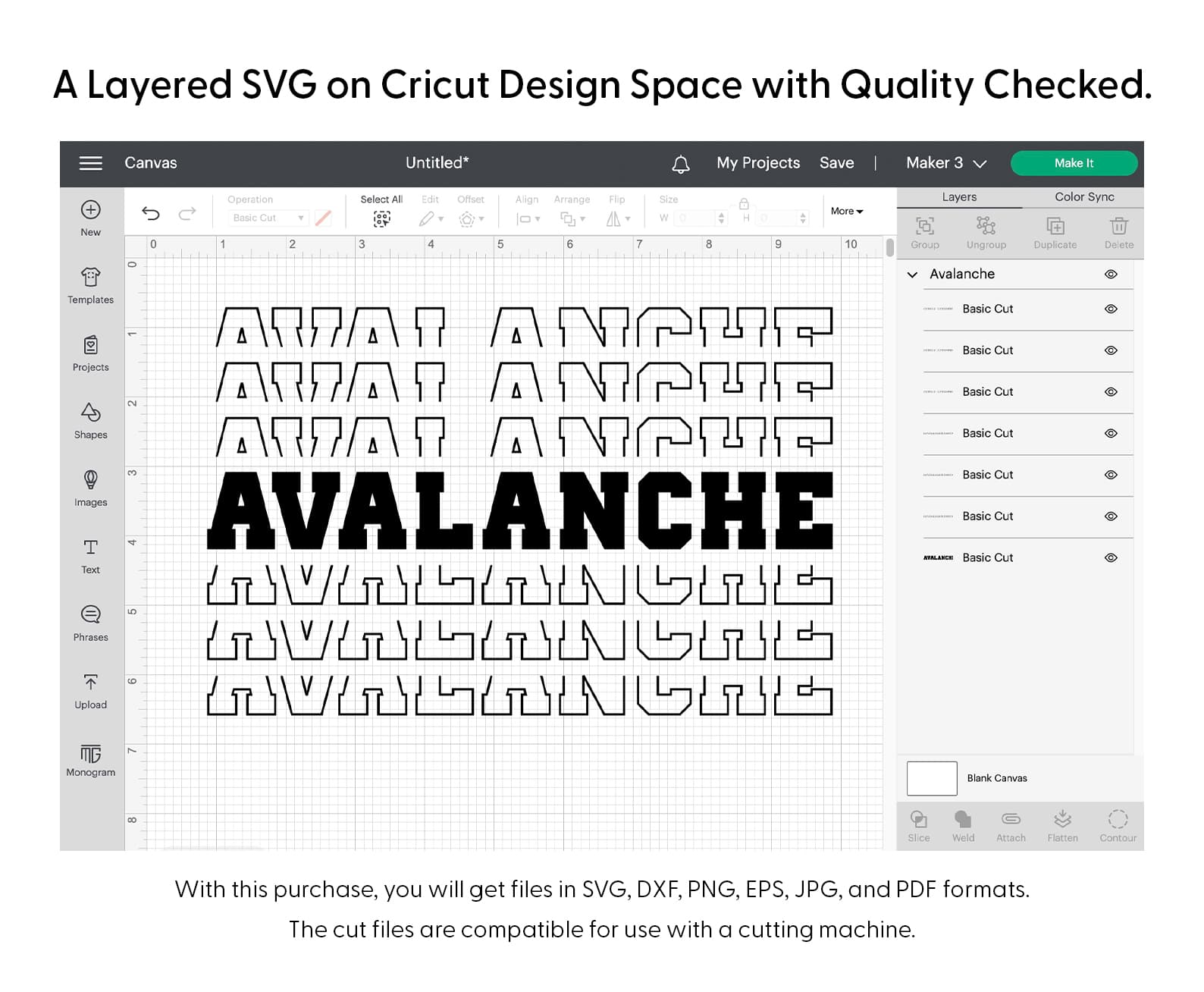
Task: Open the Align dropdown
Action: pyautogui.click(x=528, y=219)
